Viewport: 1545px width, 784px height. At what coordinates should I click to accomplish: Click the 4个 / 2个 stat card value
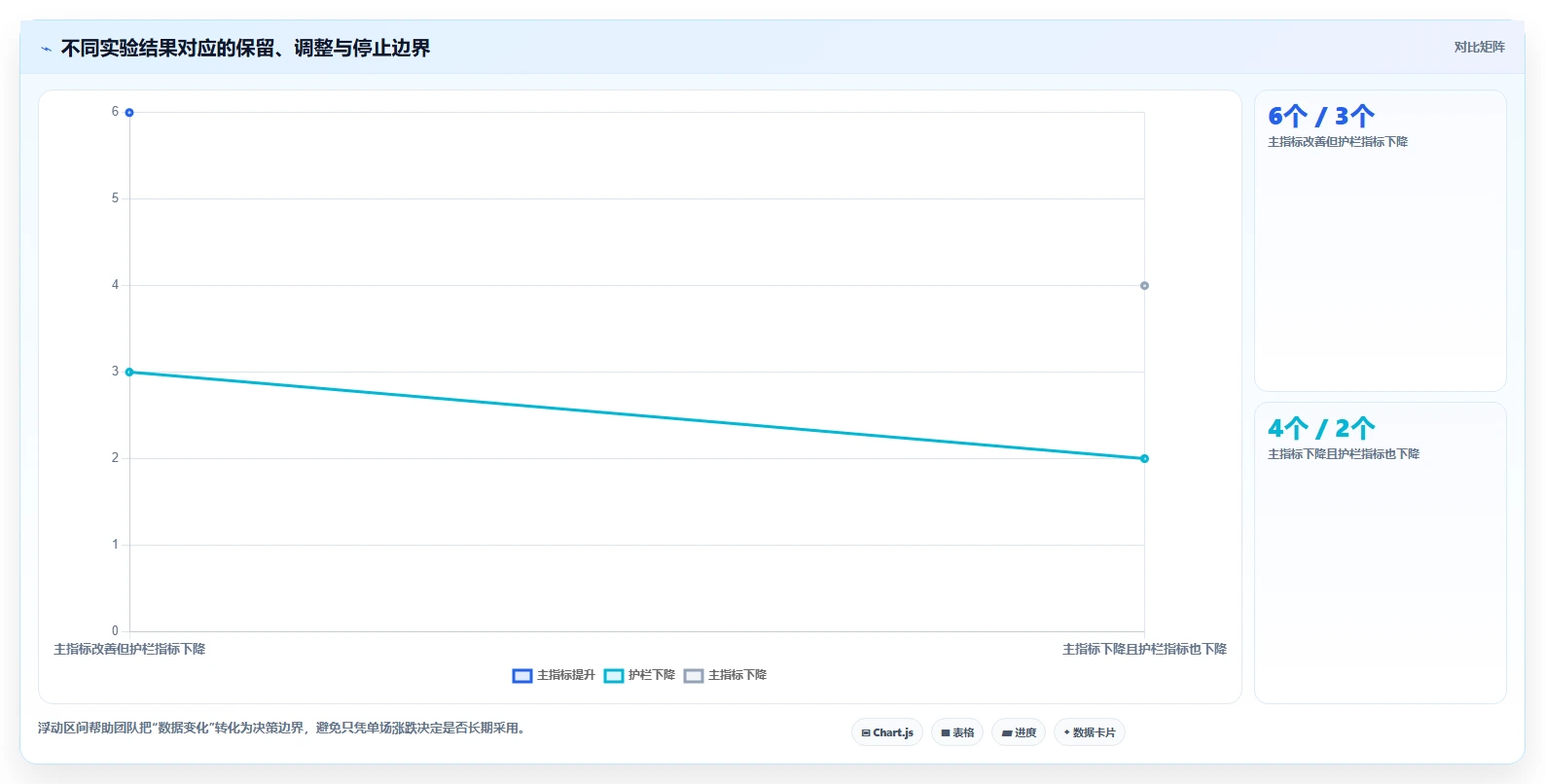[x=1321, y=429]
